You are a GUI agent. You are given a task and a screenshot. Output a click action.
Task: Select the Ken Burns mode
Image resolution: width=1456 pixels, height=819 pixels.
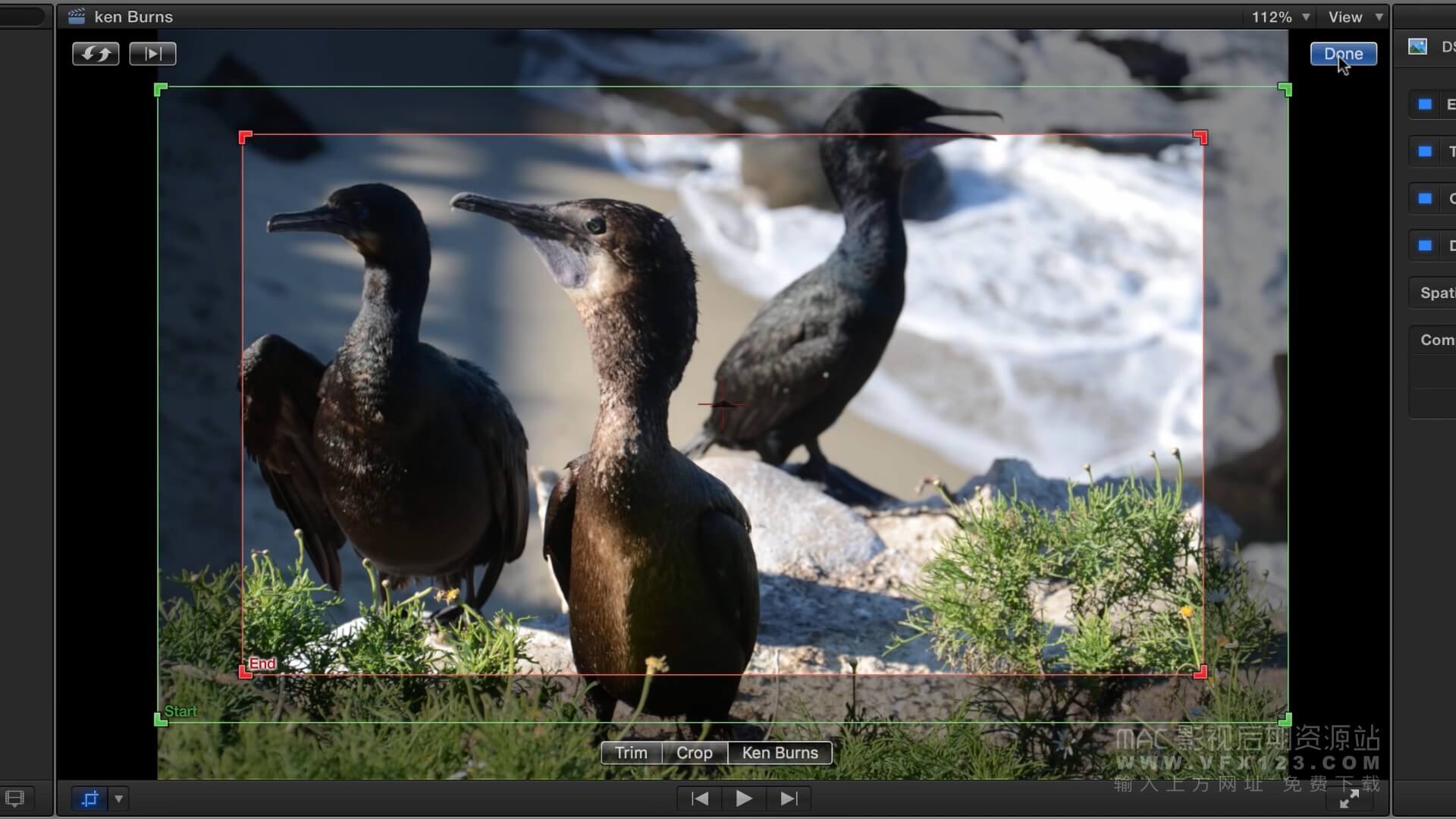click(780, 753)
